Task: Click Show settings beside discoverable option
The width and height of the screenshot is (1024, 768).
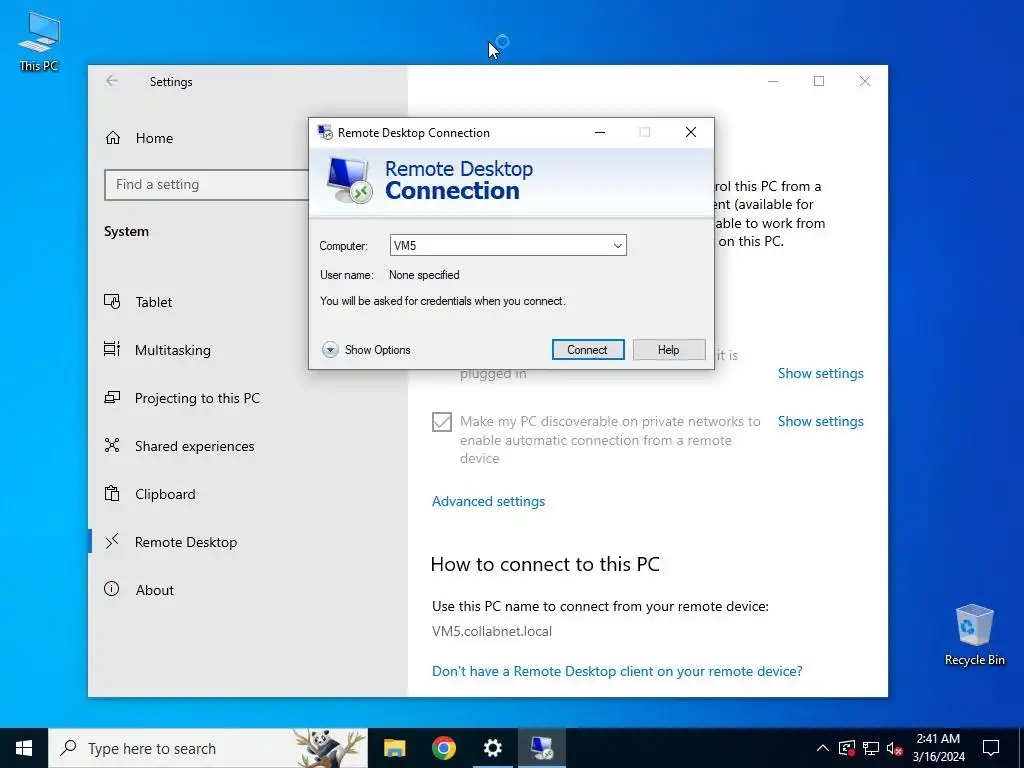Action: tap(820, 421)
